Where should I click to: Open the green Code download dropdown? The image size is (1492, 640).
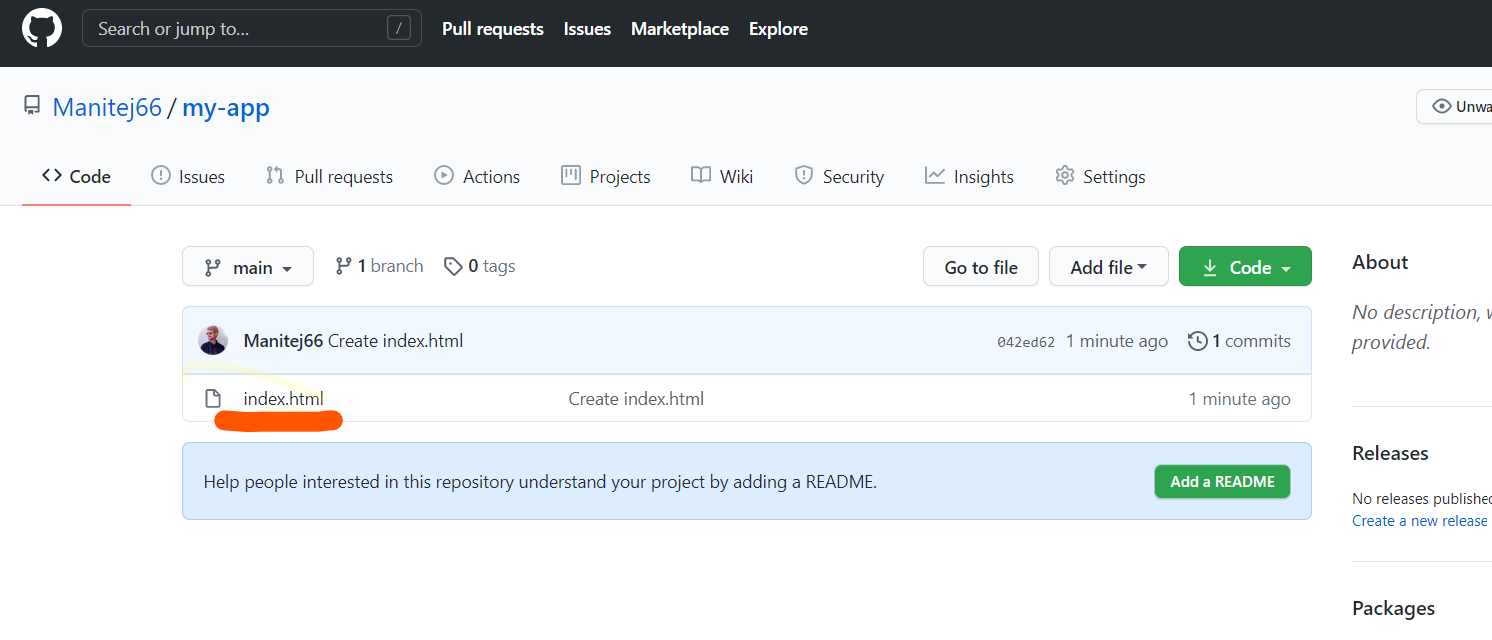point(1245,266)
